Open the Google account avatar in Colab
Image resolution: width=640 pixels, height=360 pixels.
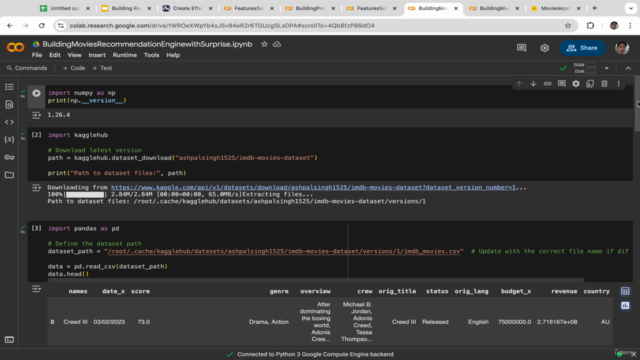[x=622, y=48]
